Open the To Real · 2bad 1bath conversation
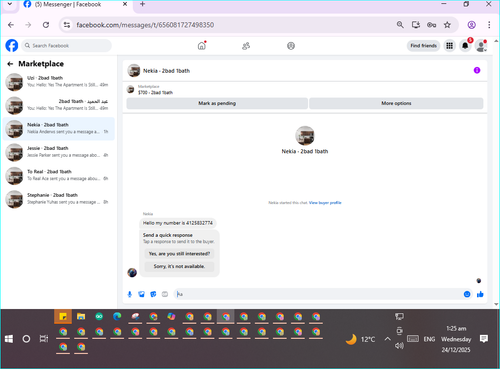This screenshot has height=369, width=500. tap(59, 175)
